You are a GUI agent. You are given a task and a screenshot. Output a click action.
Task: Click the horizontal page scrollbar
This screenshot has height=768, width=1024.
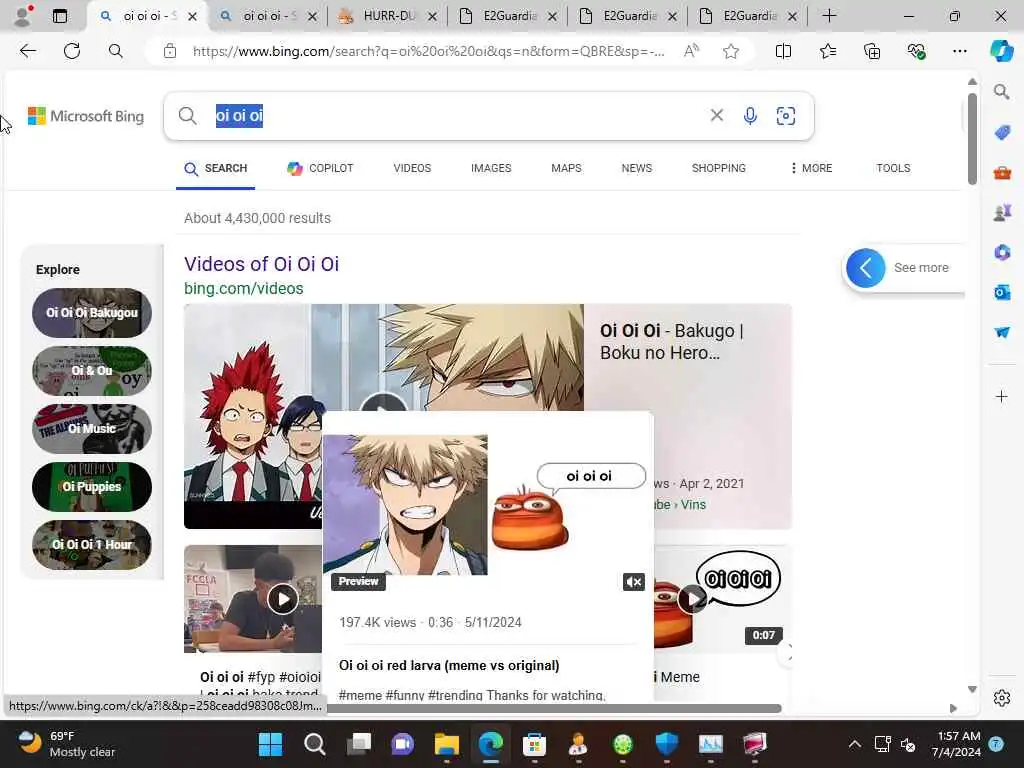click(554, 709)
